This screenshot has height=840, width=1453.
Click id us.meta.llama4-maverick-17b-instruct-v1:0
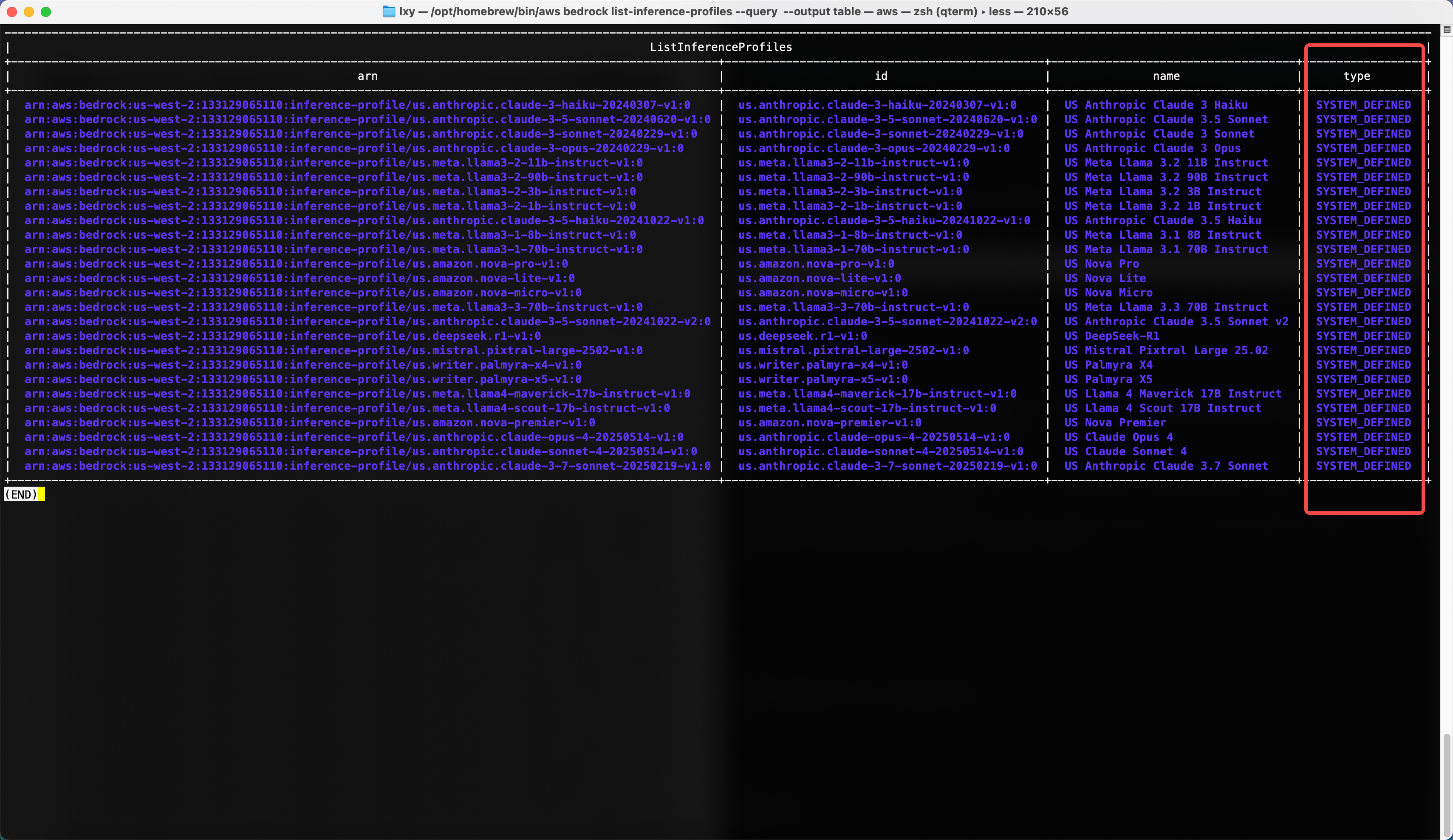click(x=877, y=394)
